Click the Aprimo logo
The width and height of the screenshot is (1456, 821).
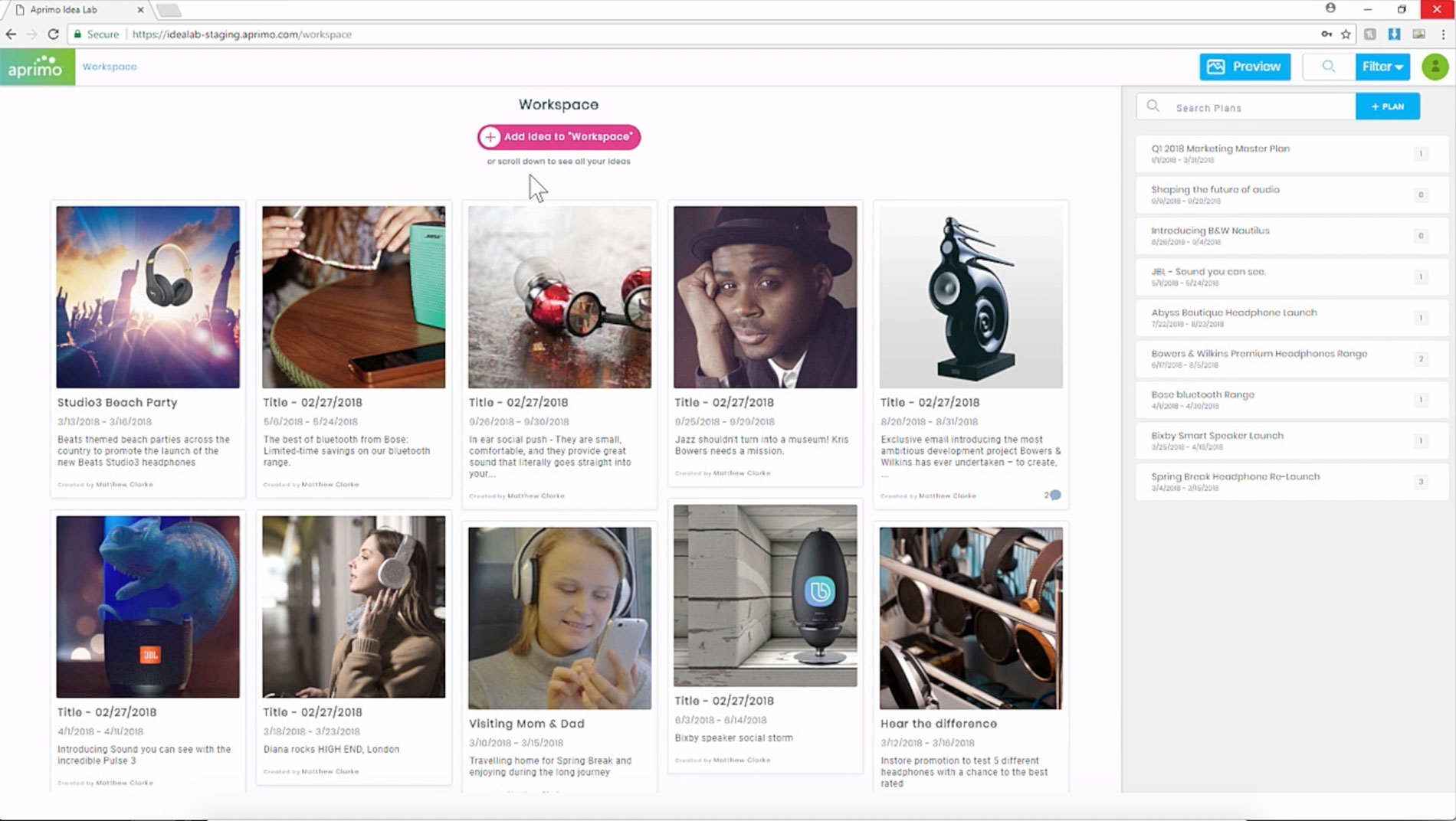click(x=37, y=67)
